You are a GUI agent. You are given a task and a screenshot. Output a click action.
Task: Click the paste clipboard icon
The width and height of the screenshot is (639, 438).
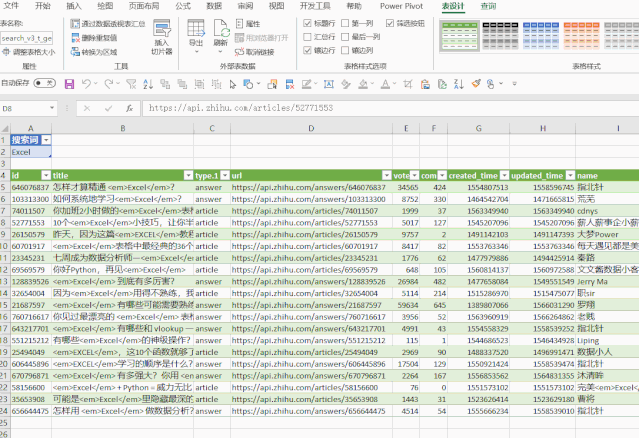click(425, 84)
